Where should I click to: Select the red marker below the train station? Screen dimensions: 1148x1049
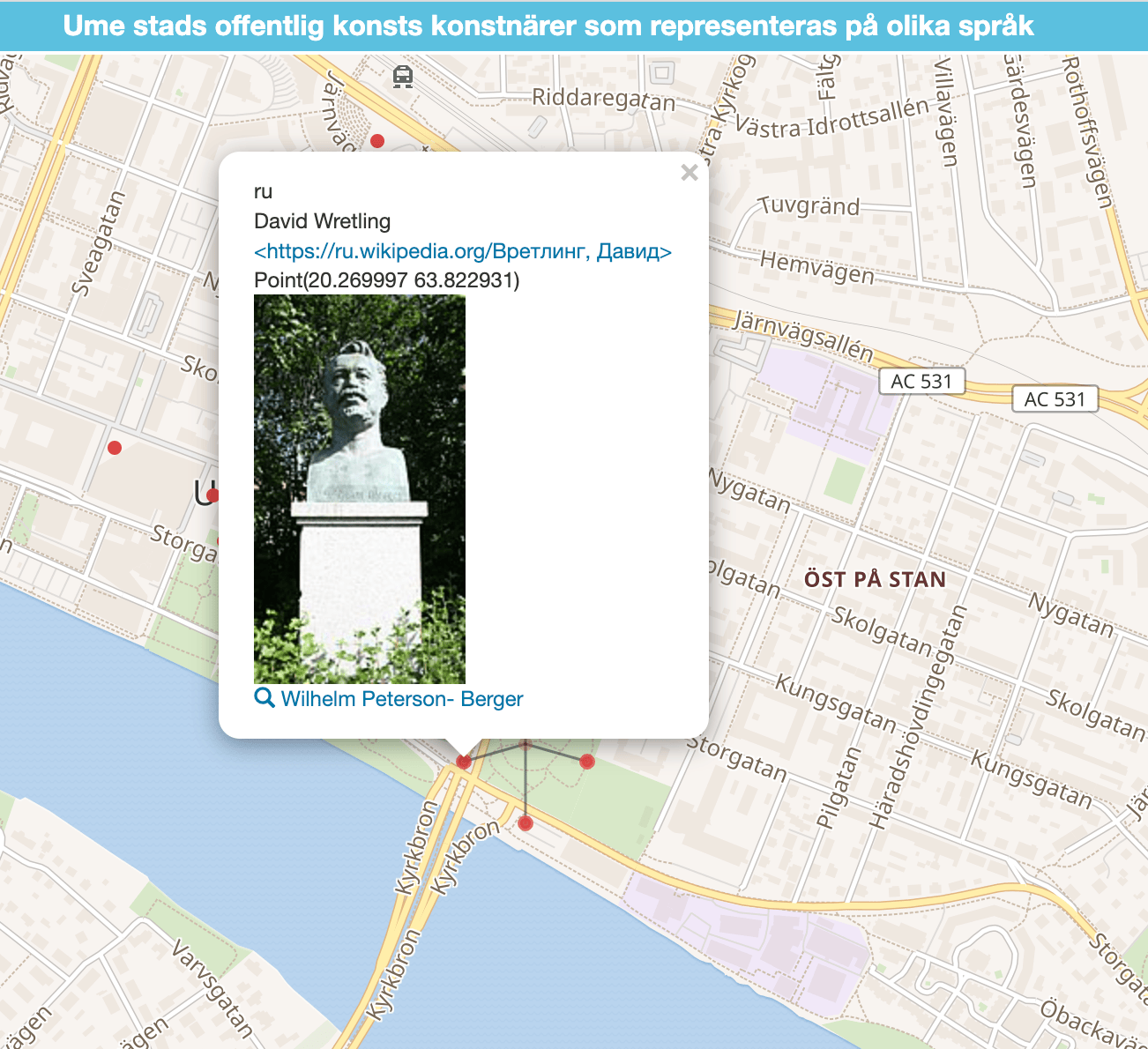[x=377, y=141]
